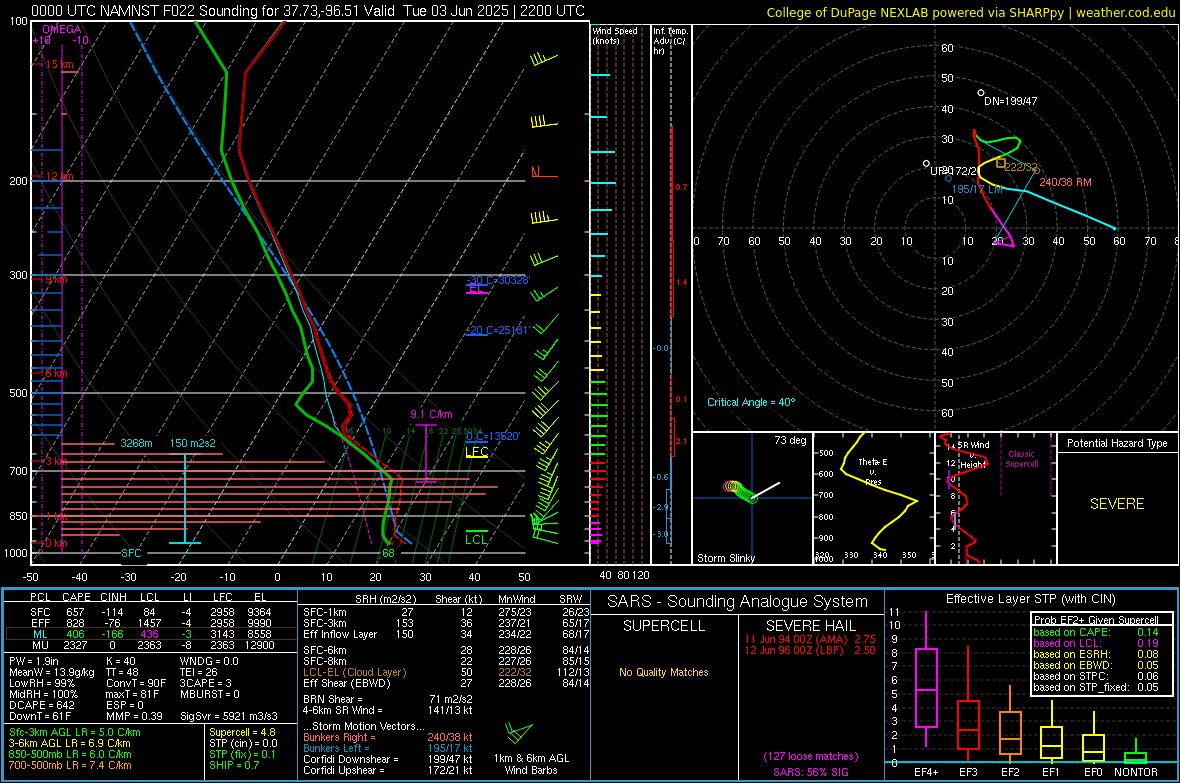Click the '195/17 LM' hodograph label
The width and height of the screenshot is (1180, 783).
(978, 189)
